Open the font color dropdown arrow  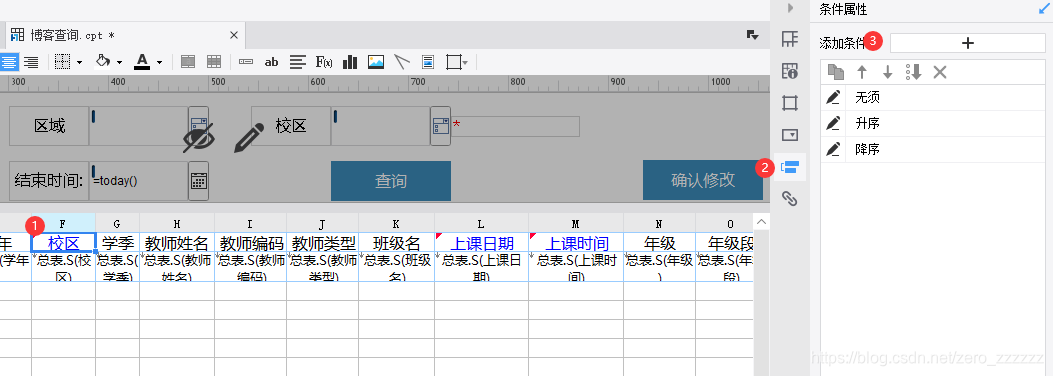pyautogui.click(x=159, y=62)
